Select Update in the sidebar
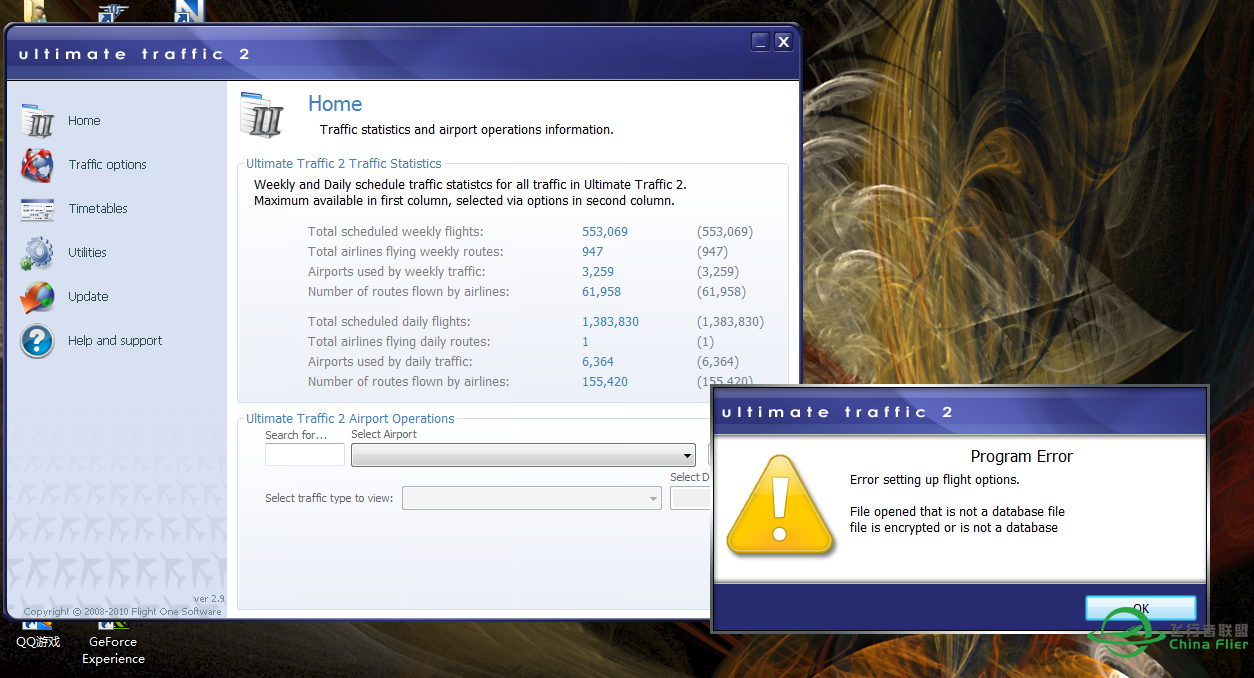Image resolution: width=1254 pixels, height=678 pixels. (88, 297)
